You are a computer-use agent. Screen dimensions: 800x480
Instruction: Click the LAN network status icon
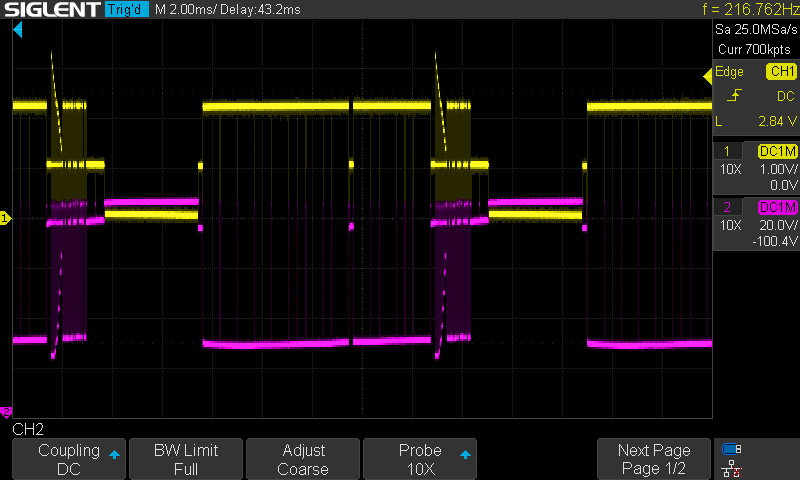click(x=732, y=468)
